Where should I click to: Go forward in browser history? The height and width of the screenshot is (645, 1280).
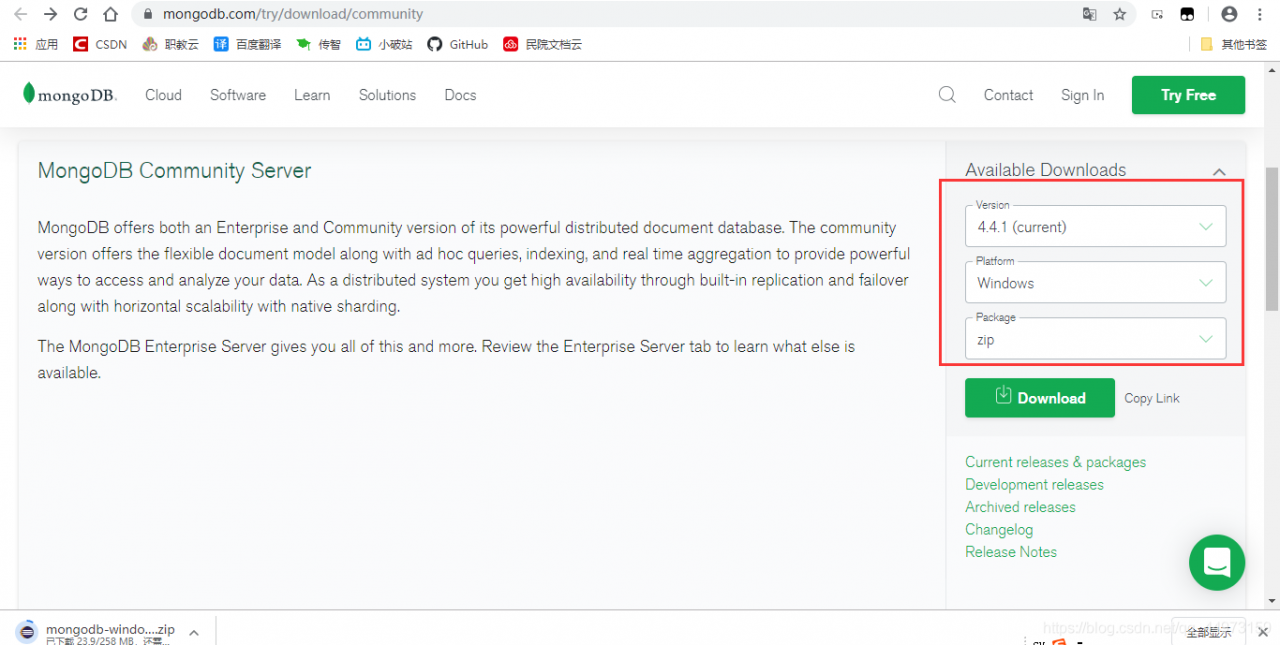tap(50, 14)
